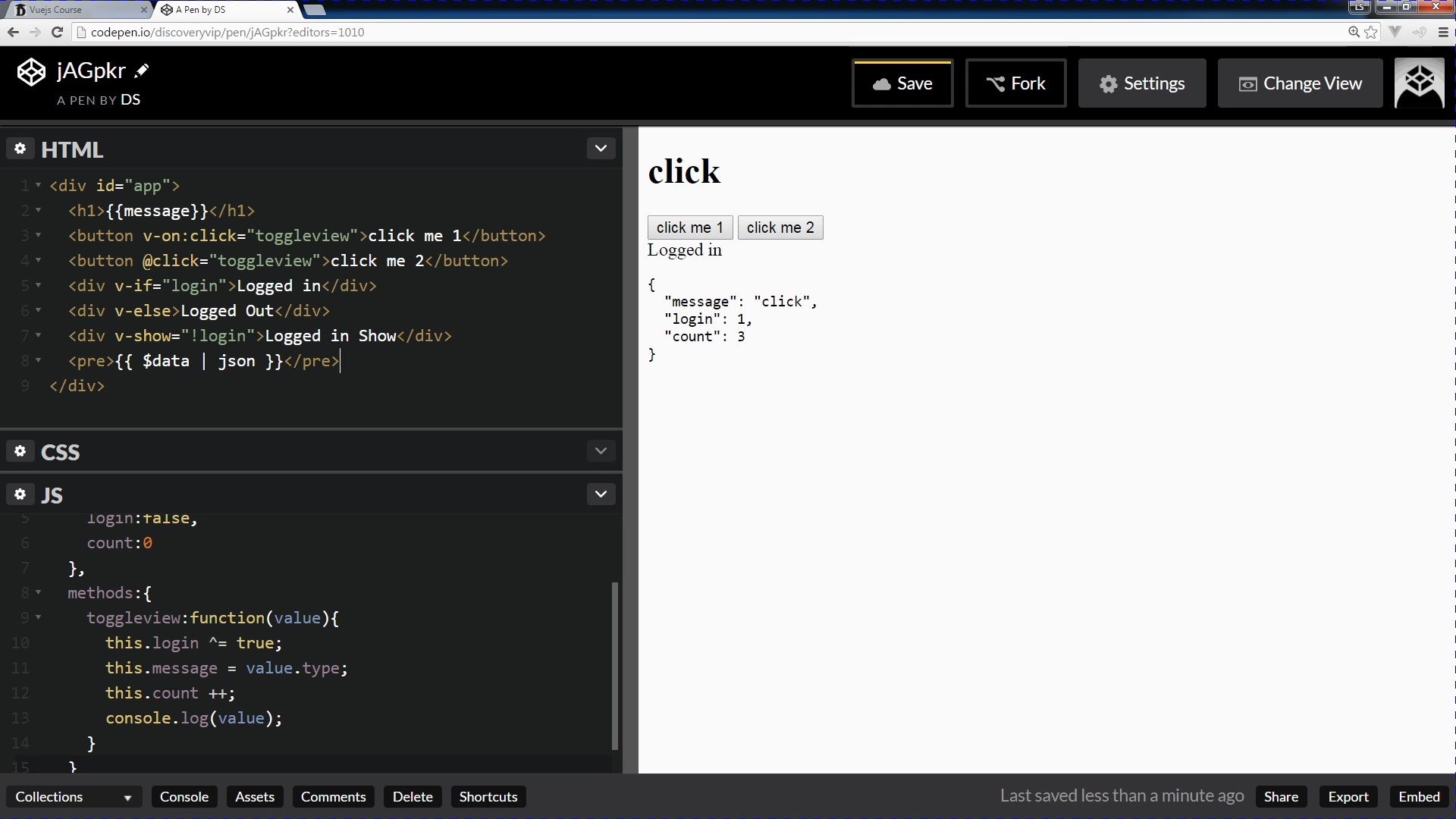Reload the page with refresh icon

57,32
